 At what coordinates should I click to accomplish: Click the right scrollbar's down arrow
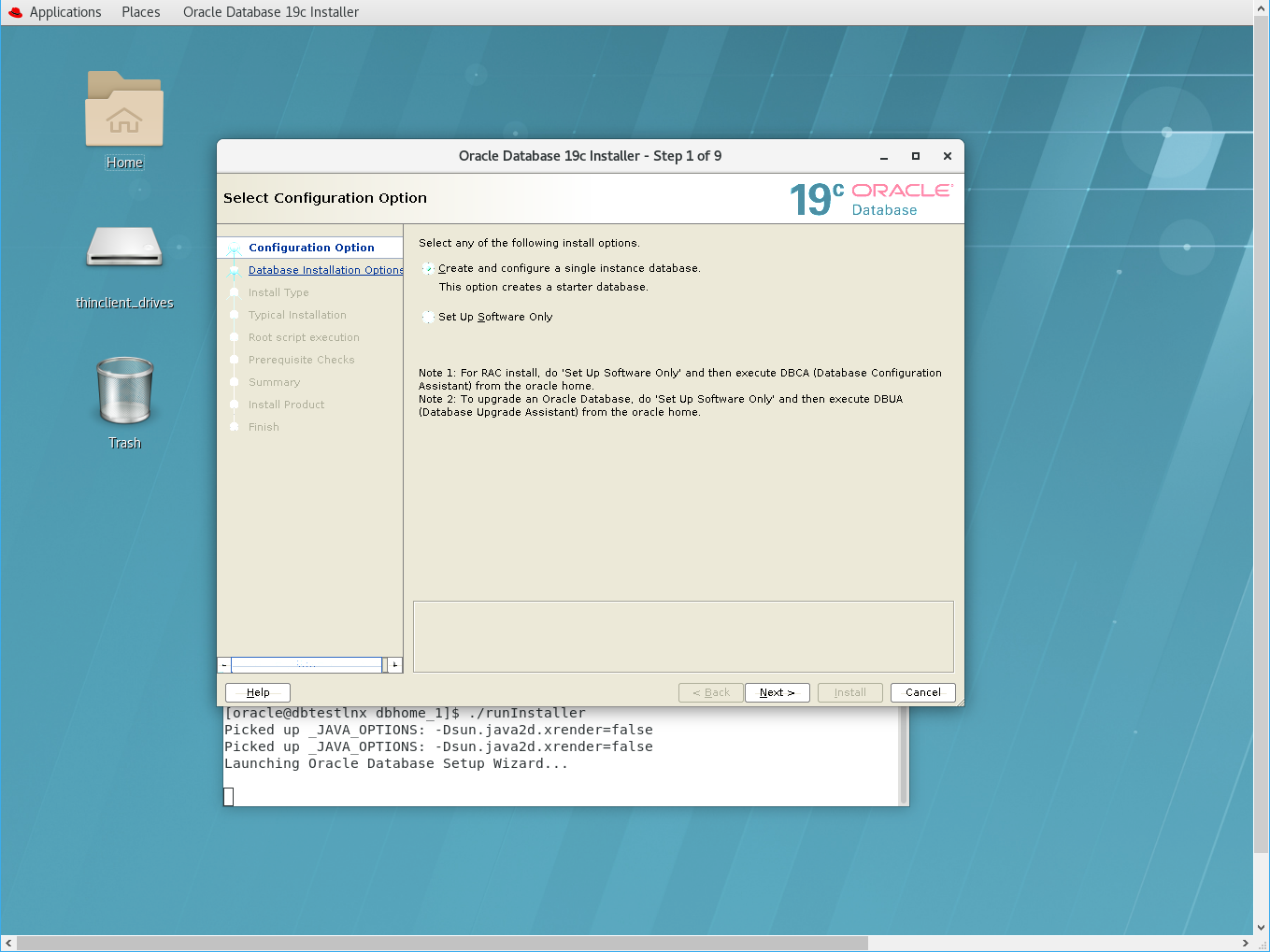[x=1262, y=928]
